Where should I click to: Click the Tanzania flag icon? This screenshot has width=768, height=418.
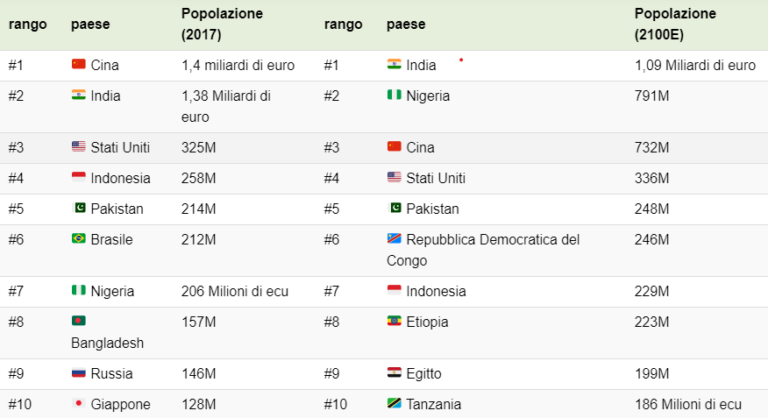(394, 403)
